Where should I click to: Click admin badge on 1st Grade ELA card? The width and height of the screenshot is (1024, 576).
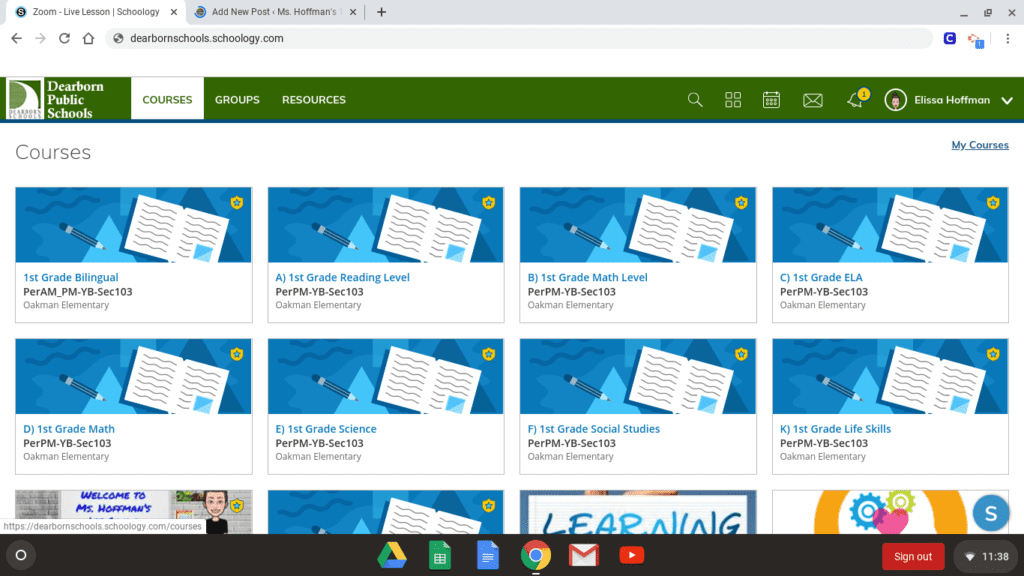(x=993, y=202)
